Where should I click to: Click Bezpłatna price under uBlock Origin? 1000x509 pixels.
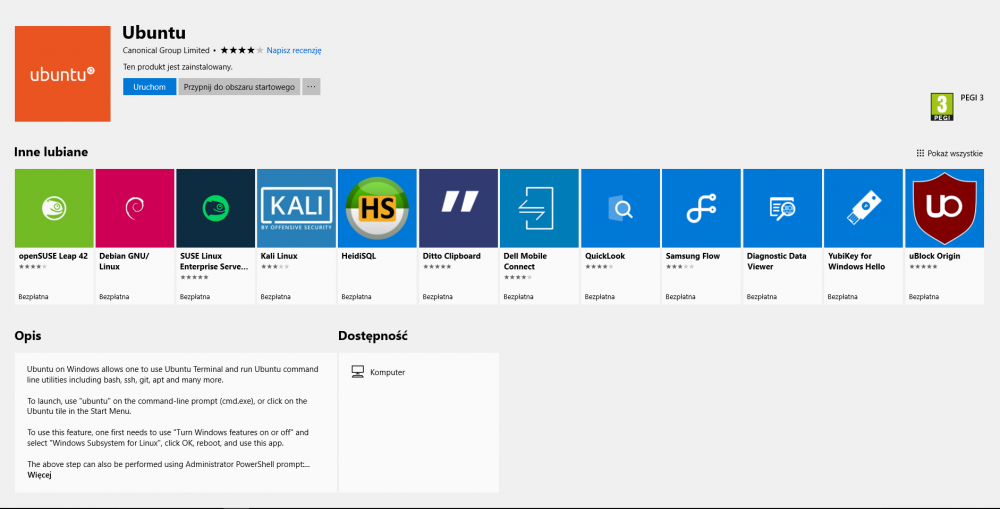coord(923,297)
